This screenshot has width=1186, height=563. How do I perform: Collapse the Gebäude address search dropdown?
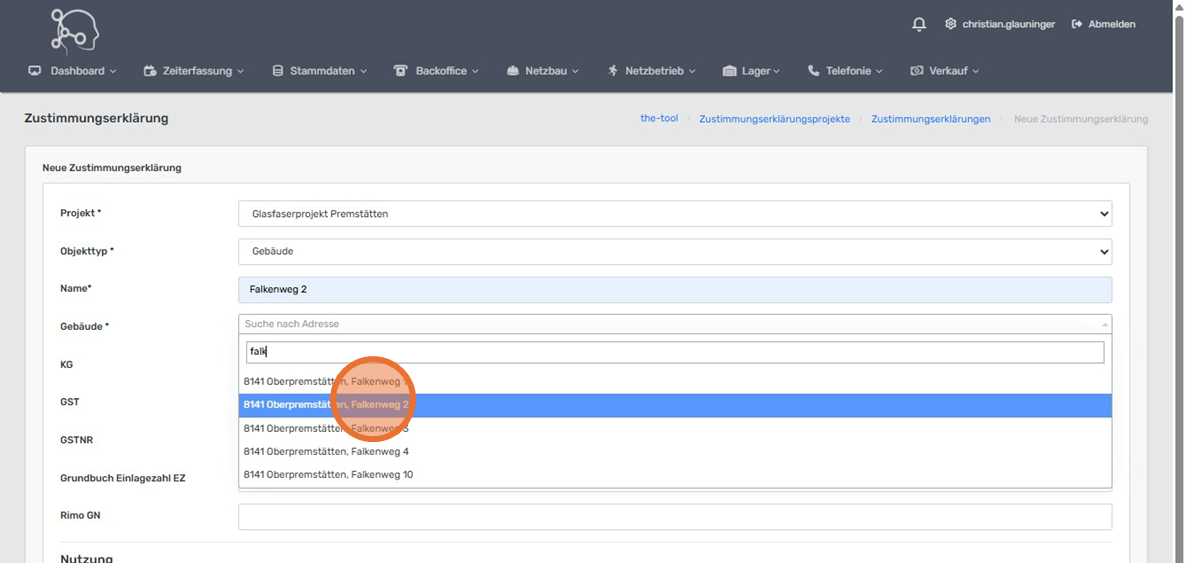[1104, 324]
